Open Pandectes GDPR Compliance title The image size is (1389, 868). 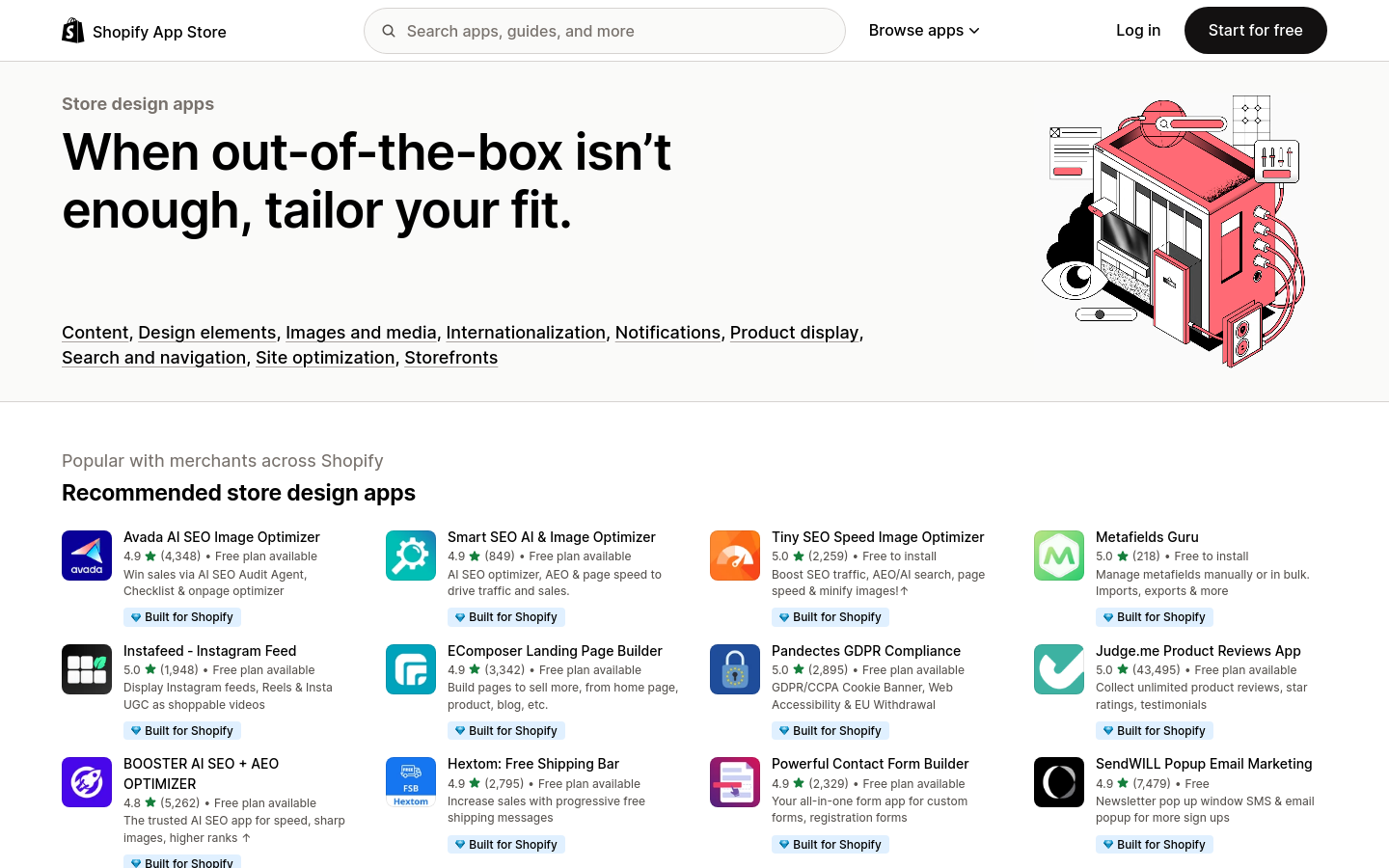coord(866,651)
